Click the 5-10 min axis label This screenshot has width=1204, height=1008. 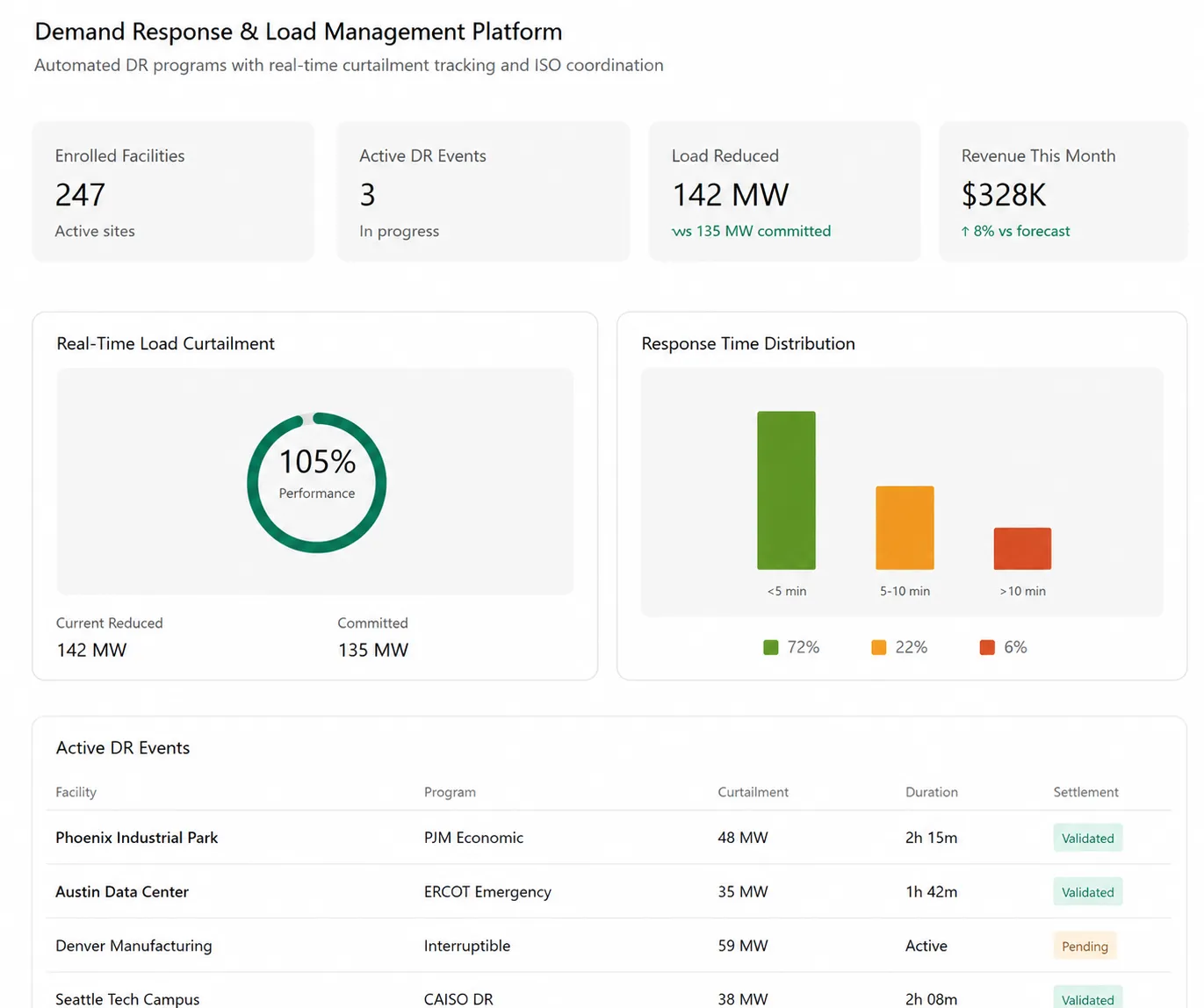905,591
